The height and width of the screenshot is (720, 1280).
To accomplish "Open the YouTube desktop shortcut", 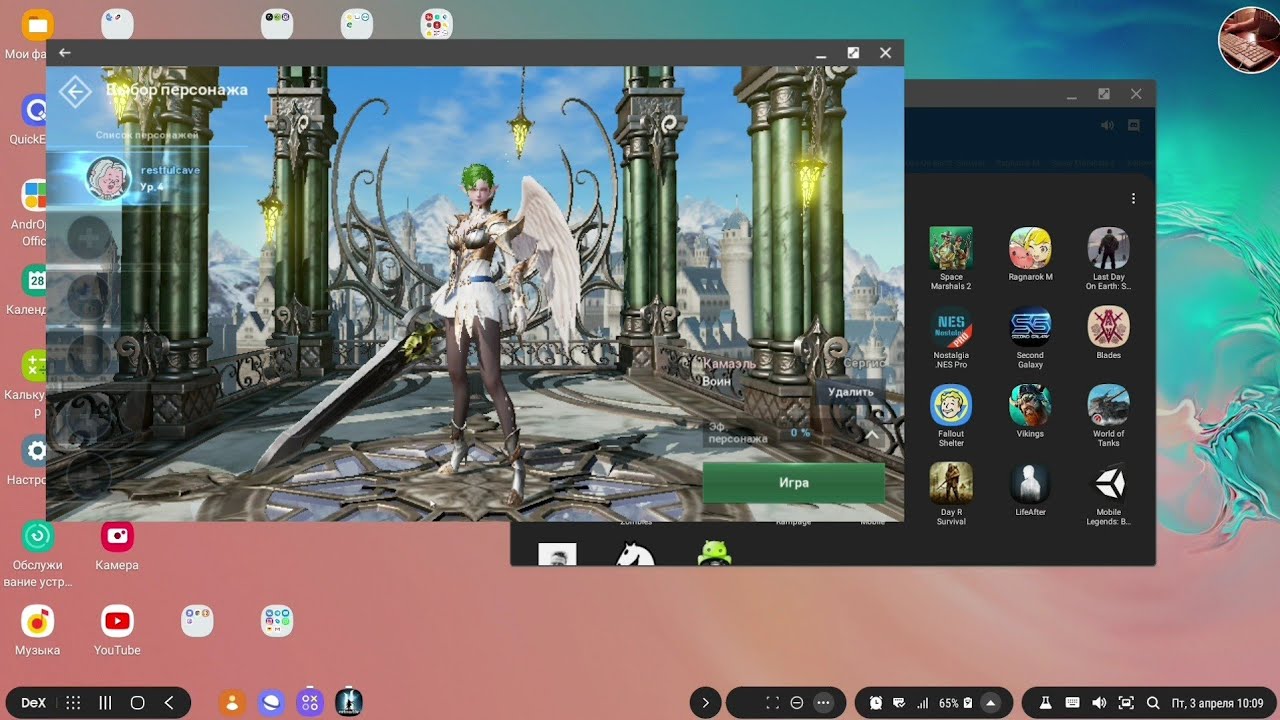I will [x=117, y=630].
